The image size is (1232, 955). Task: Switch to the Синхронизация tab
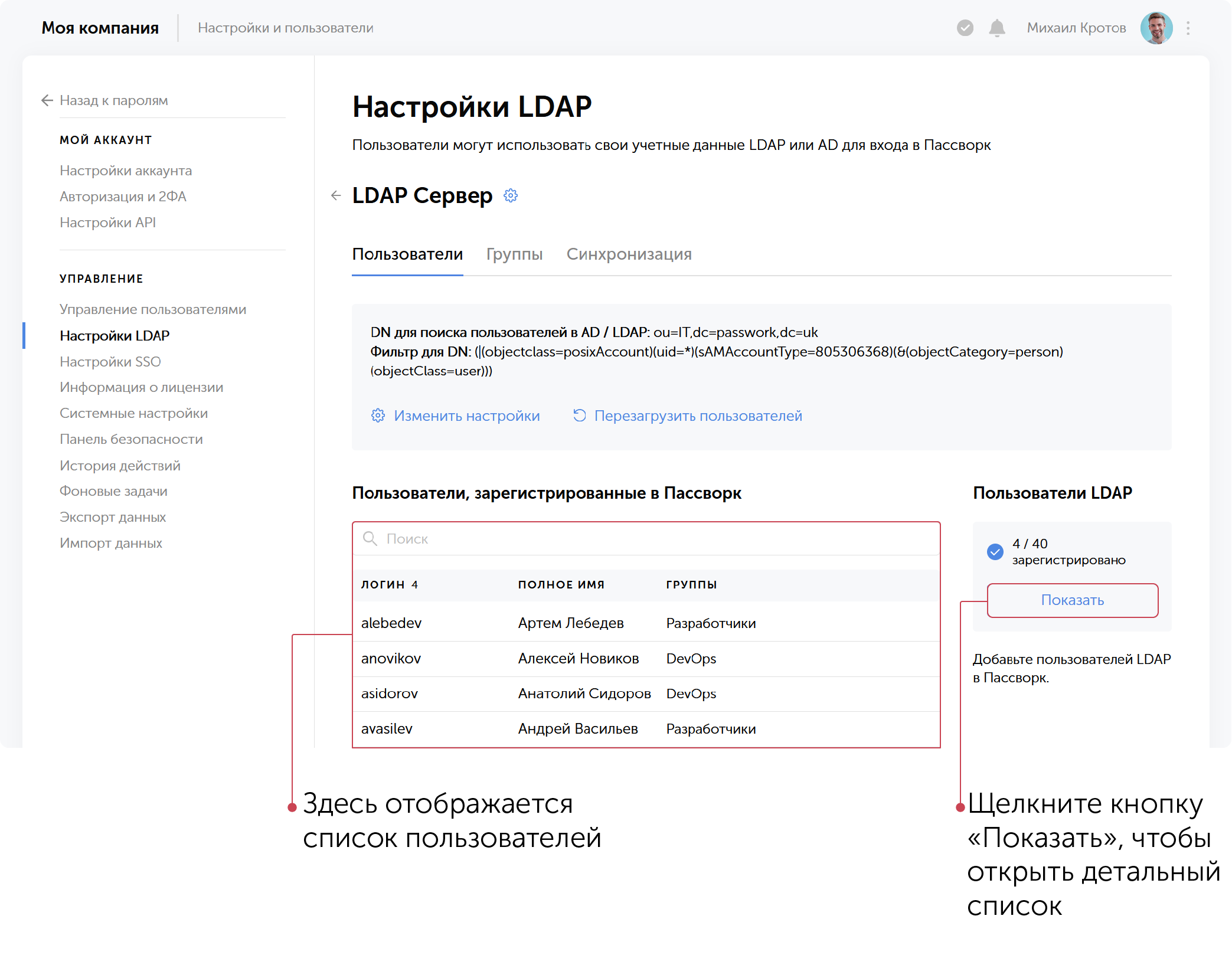tap(629, 254)
